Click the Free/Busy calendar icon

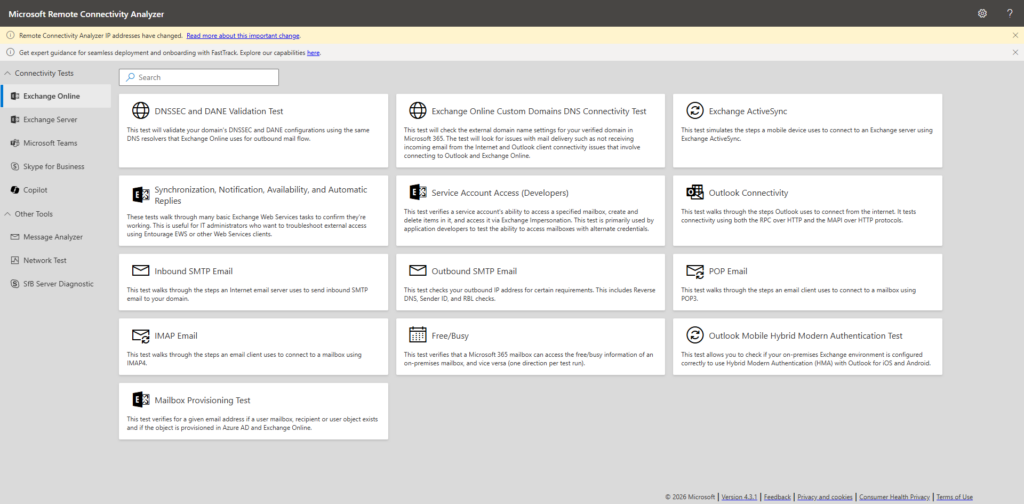416,334
